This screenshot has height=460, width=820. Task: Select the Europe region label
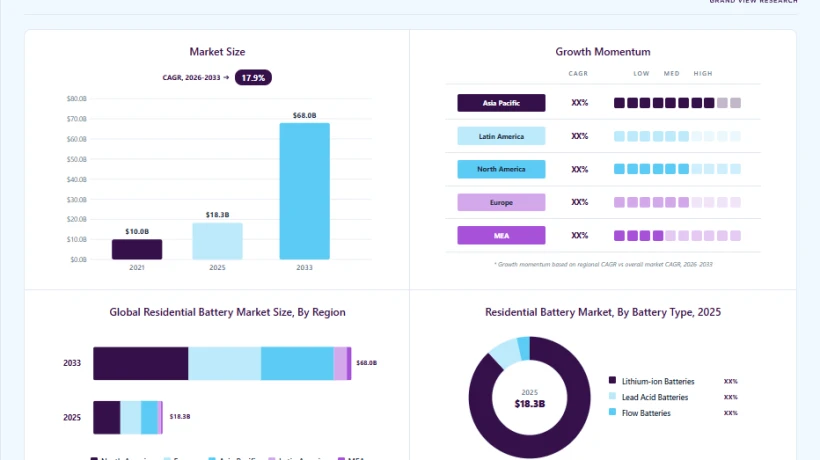[x=501, y=202]
